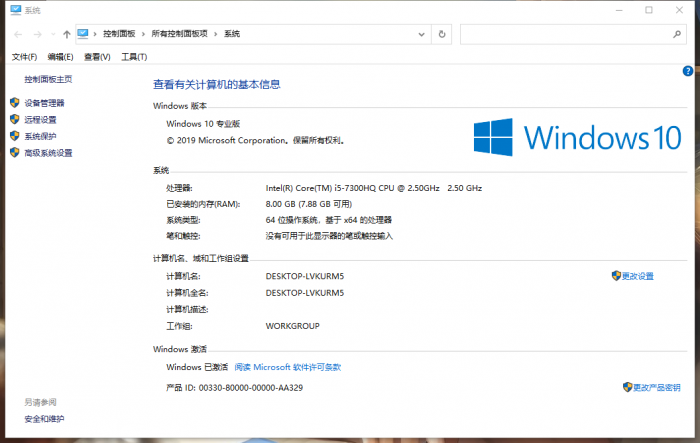Image resolution: width=700 pixels, height=443 pixels.
Task: Click inside the search input box
Action: [560, 34]
